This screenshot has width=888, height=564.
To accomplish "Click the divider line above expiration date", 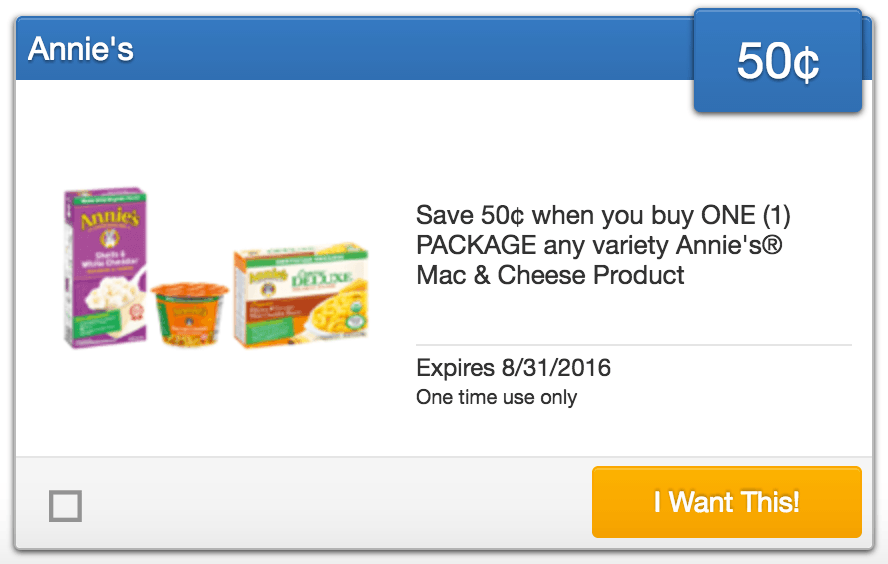I will [x=633, y=345].
